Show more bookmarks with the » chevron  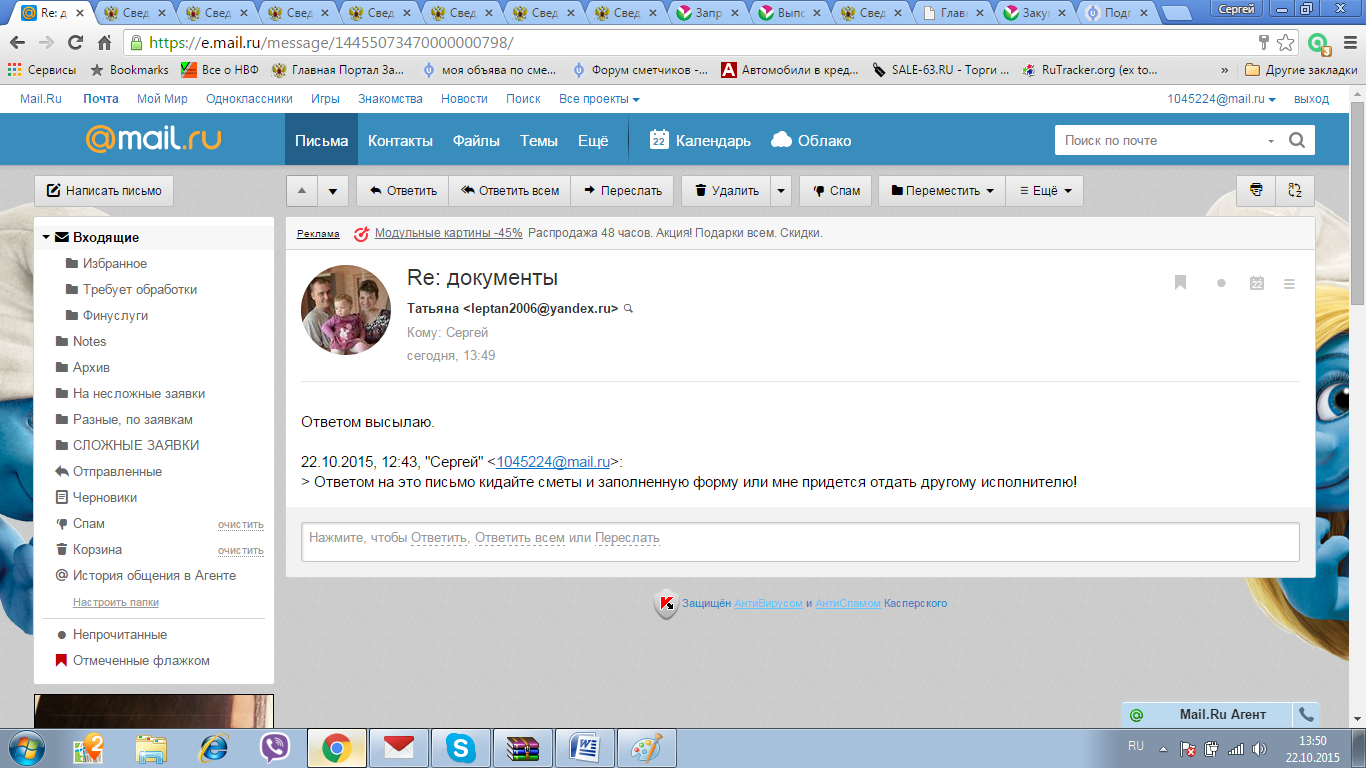[1225, 70]
